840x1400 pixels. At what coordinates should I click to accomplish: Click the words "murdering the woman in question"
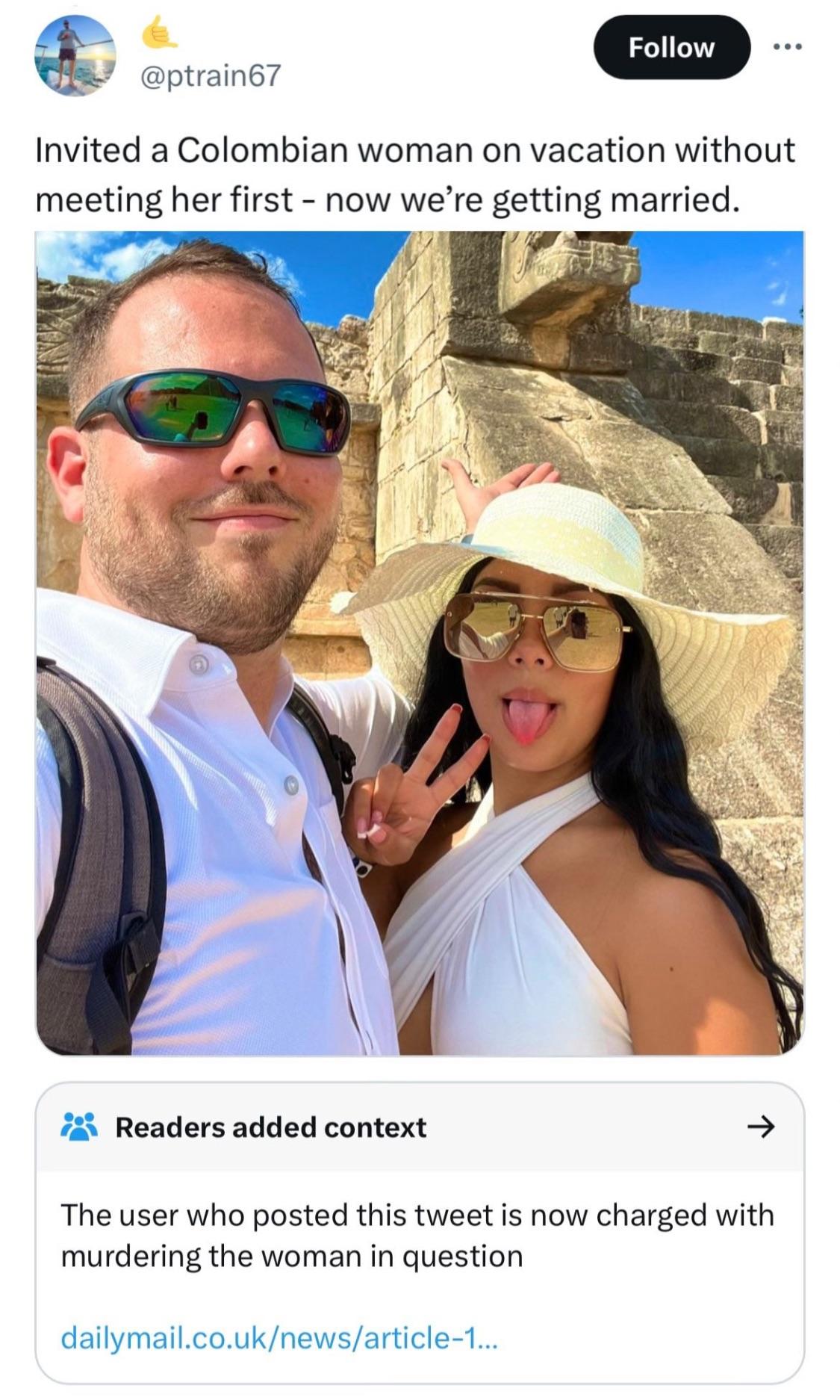pos(292,1256)
